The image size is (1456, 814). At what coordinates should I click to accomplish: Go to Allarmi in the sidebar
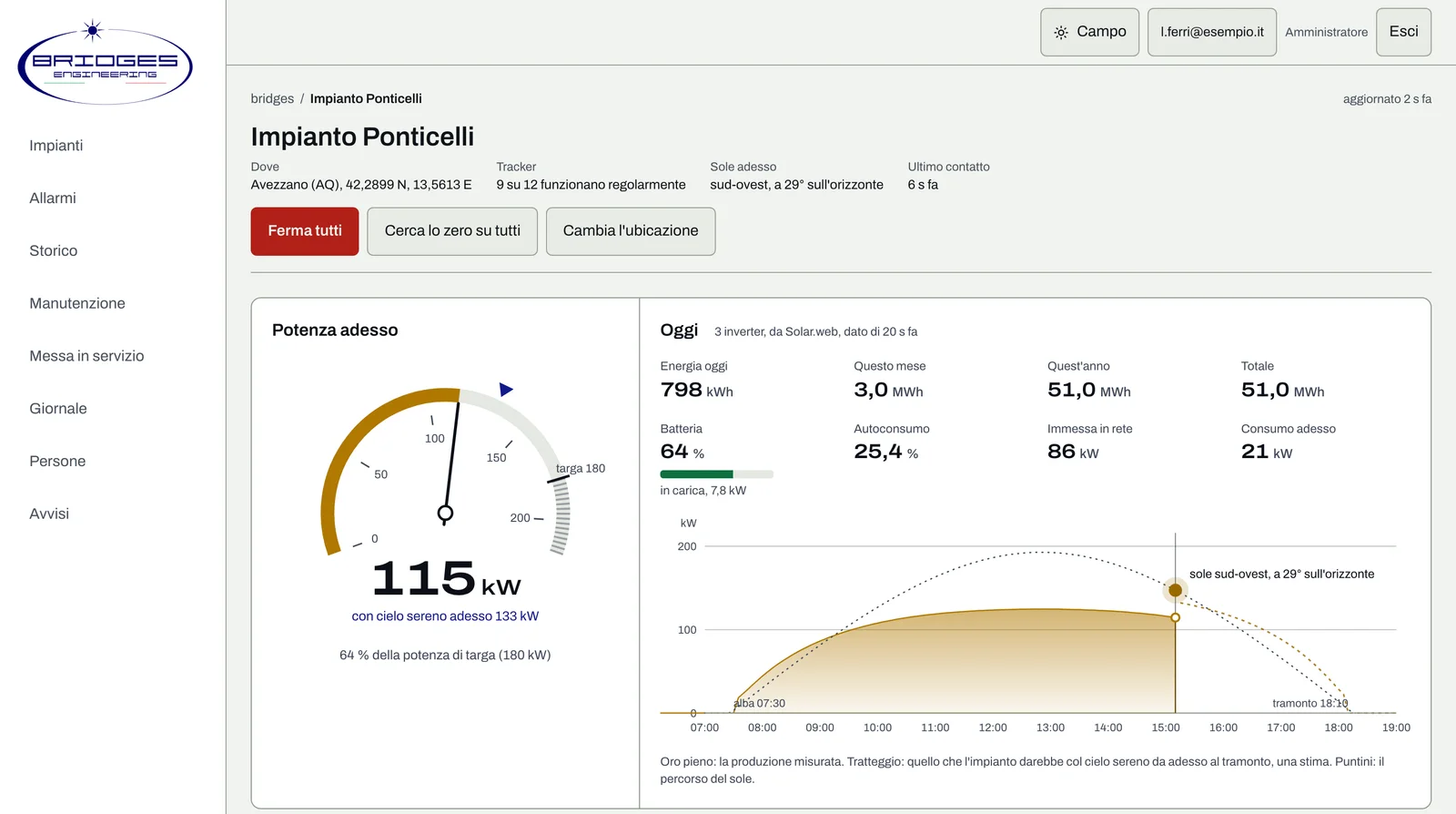pyautogui.click(x=53, y=198)
